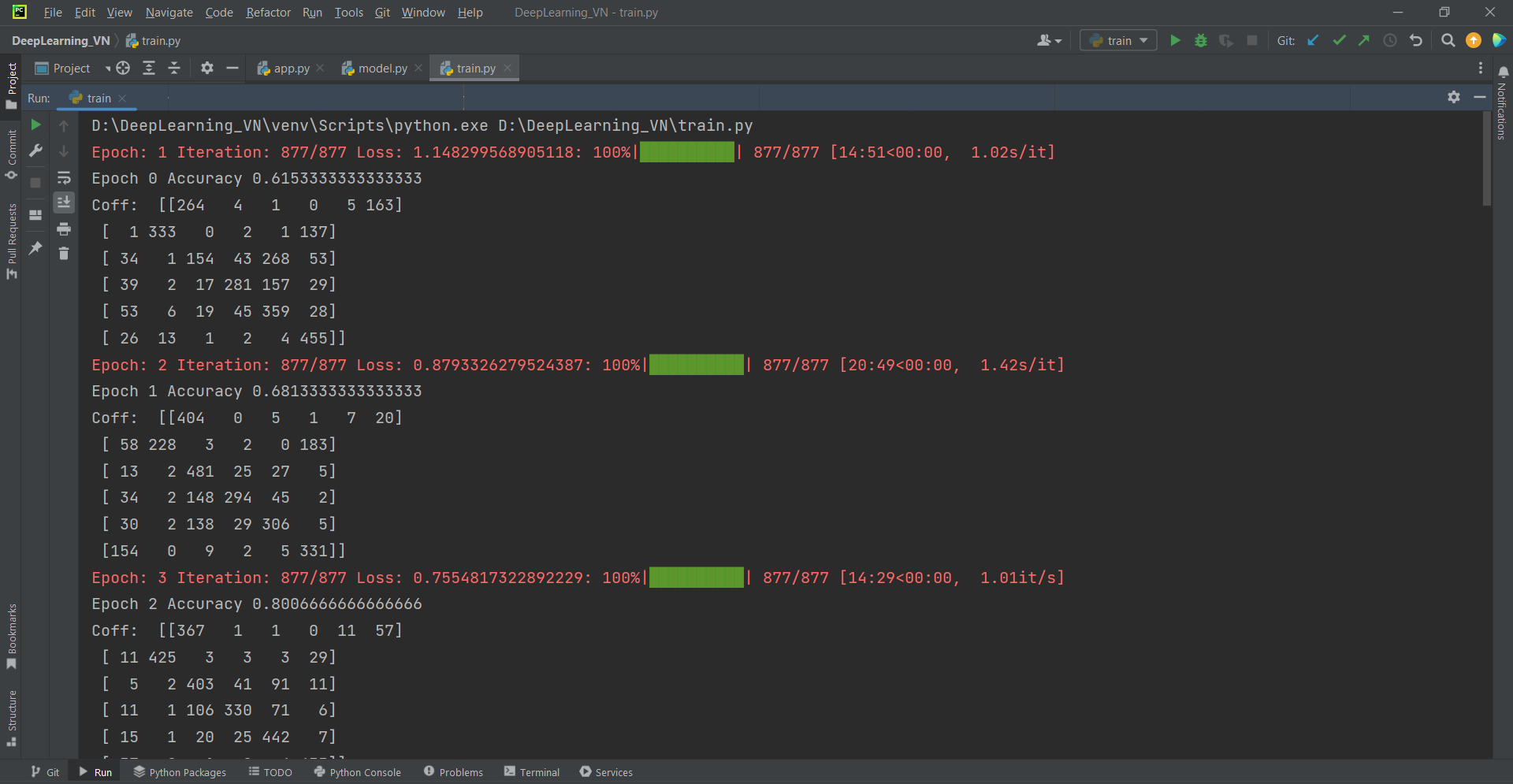This screenshot has height=784, width=1513.
Task: Switch to the model.py editor tab
Action: coord(381,68)
